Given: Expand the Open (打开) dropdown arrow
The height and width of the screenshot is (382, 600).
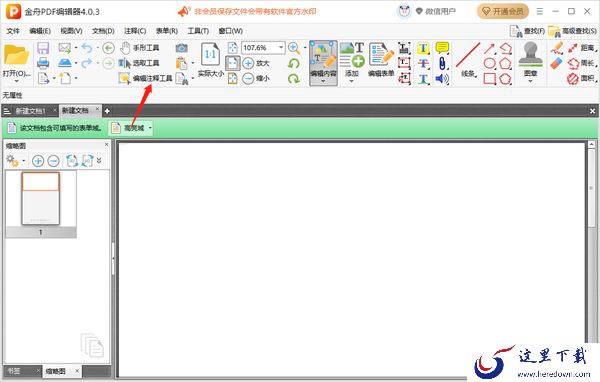Looking at the screenshot, I should pos(16,82).
